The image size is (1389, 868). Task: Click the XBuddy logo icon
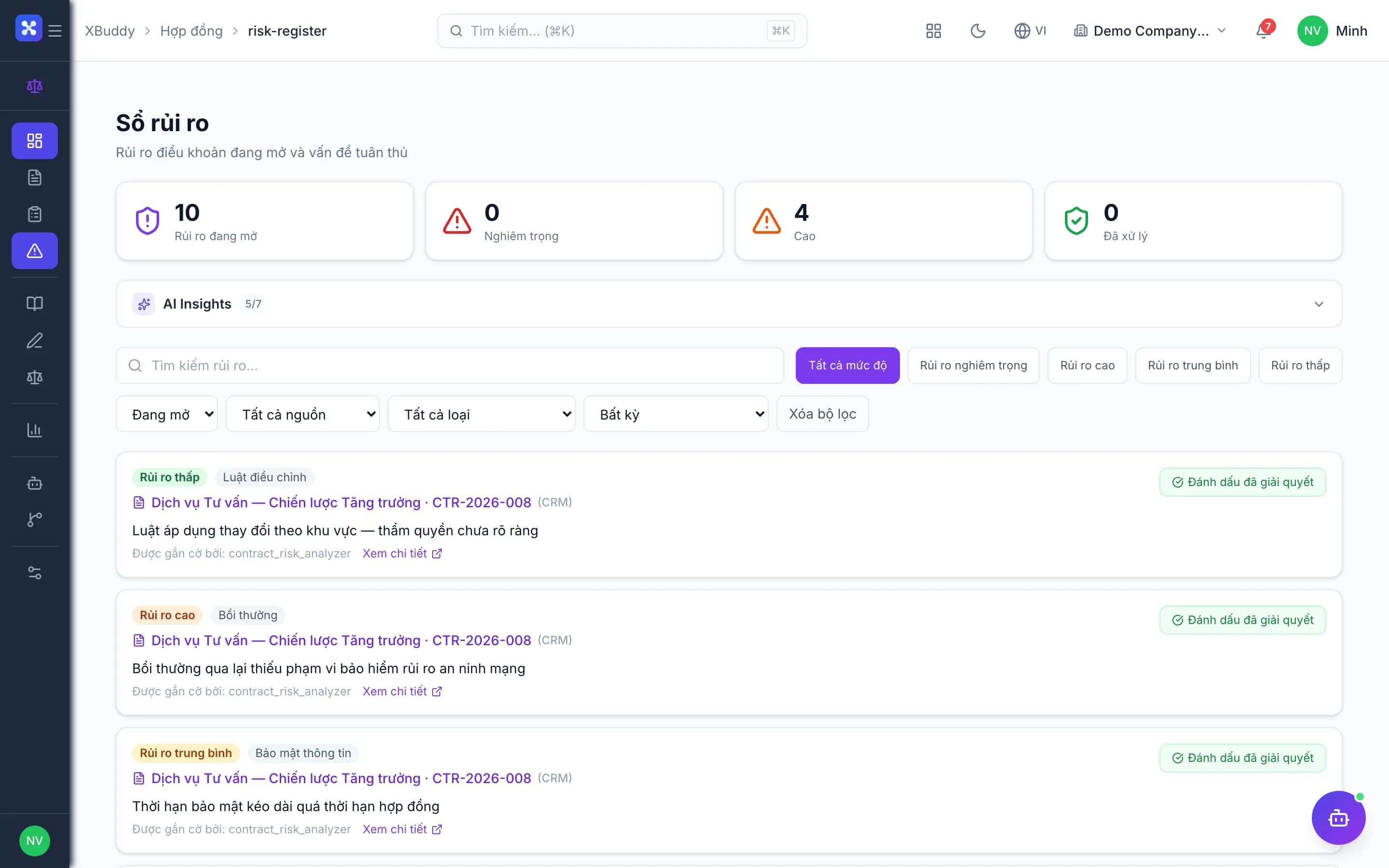[x=29, y=28]
